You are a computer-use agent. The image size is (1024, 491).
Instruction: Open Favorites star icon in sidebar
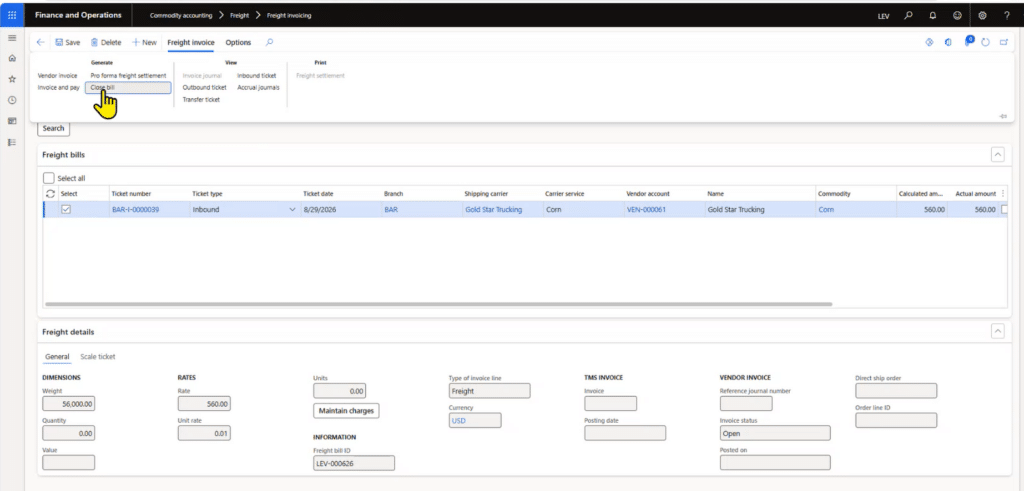[x=12, y=79]
